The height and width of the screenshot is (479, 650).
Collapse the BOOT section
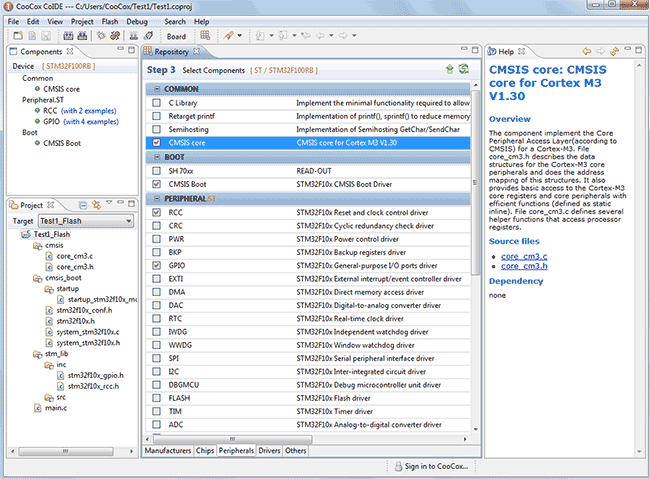pyautogui.click(x=157, y=157)
